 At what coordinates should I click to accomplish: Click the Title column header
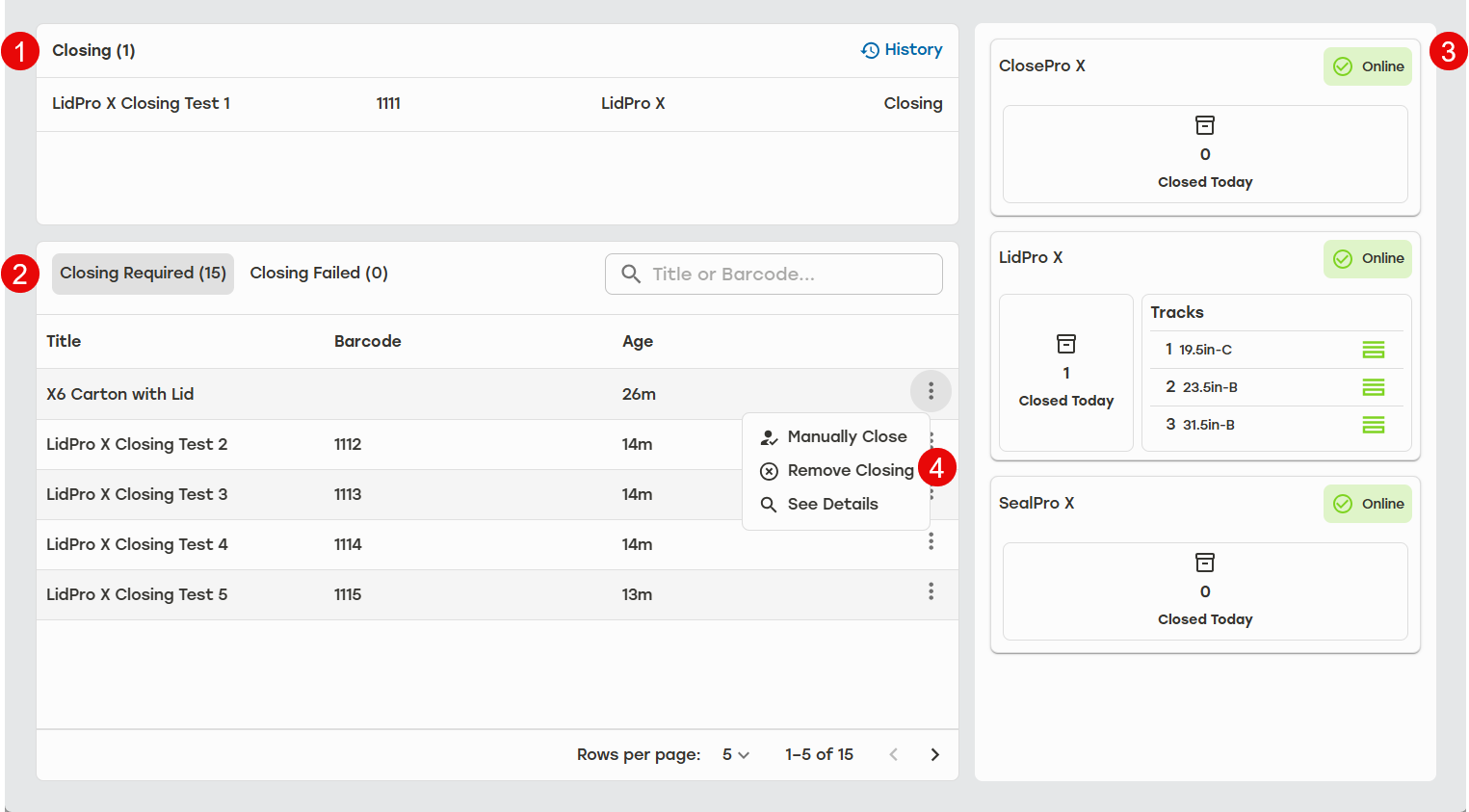(64, 342)
